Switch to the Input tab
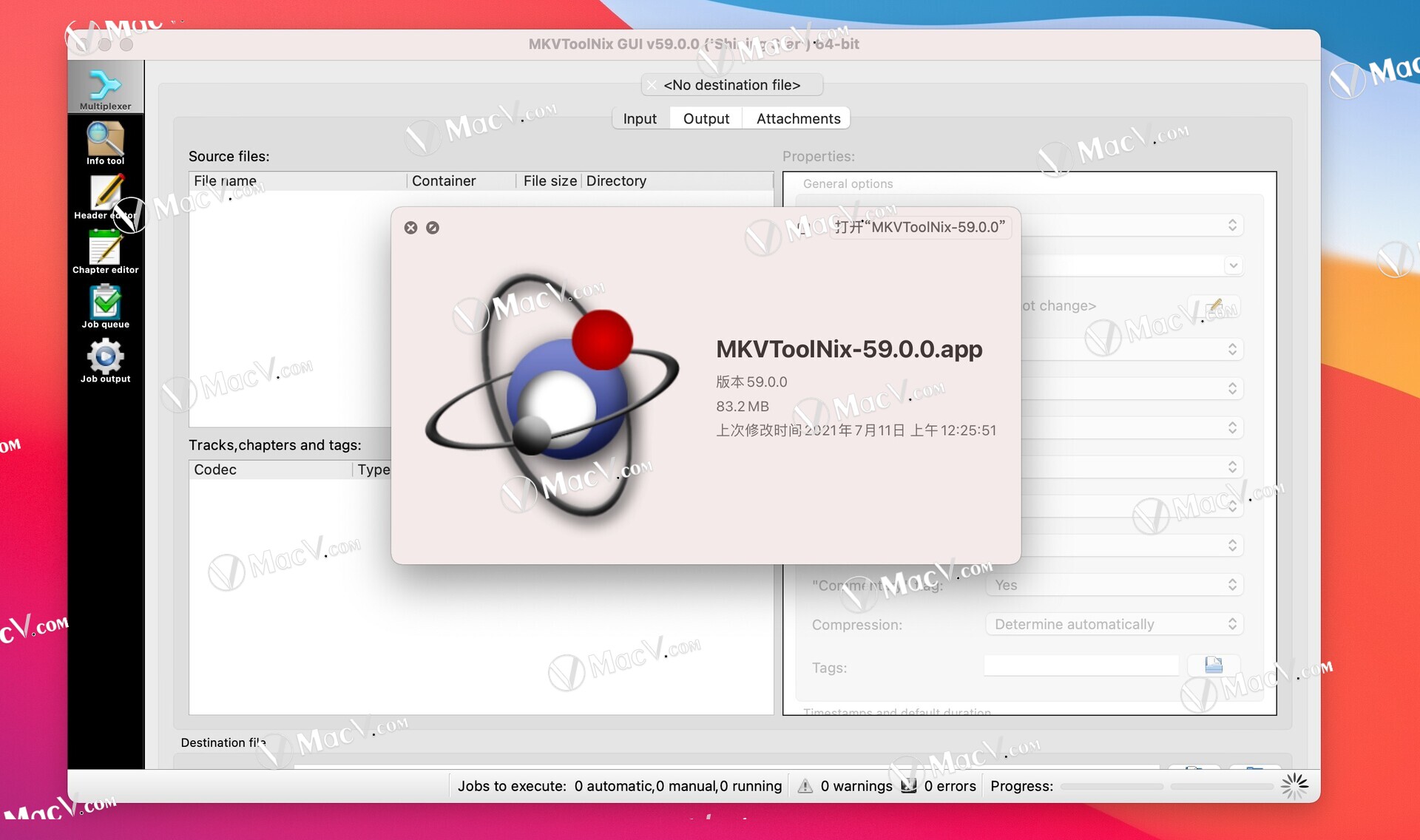 [x=640, y=119]
